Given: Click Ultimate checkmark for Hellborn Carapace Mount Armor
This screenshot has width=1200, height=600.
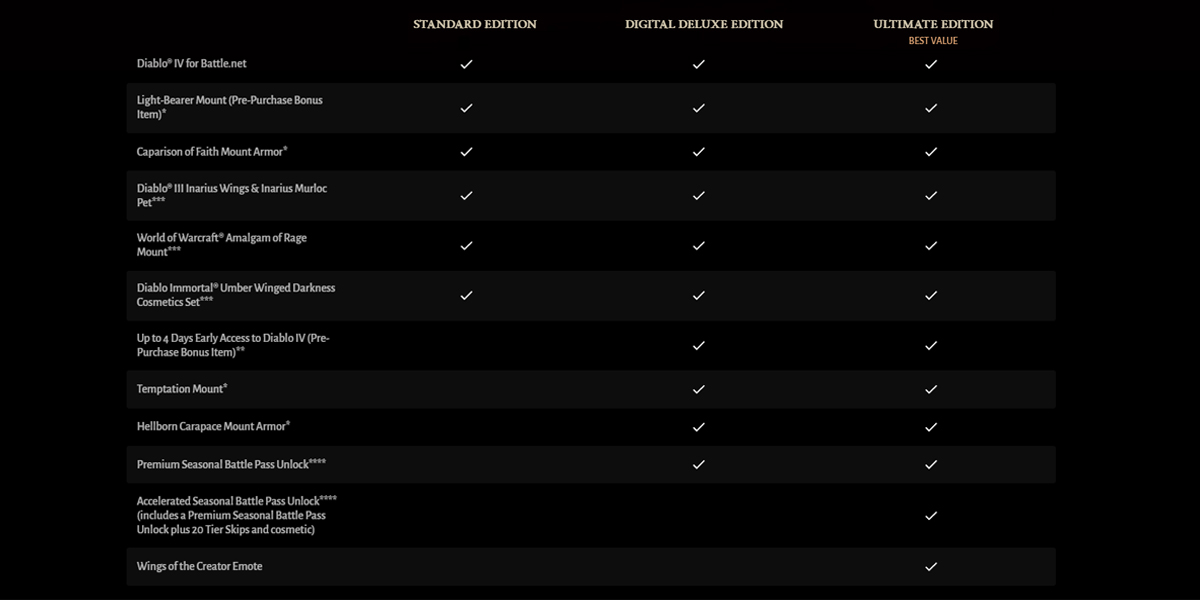Looking at the screenshot, I should coord(931,427).
